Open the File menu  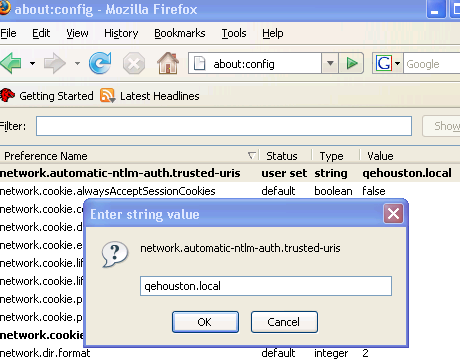[x=8, y=33]
